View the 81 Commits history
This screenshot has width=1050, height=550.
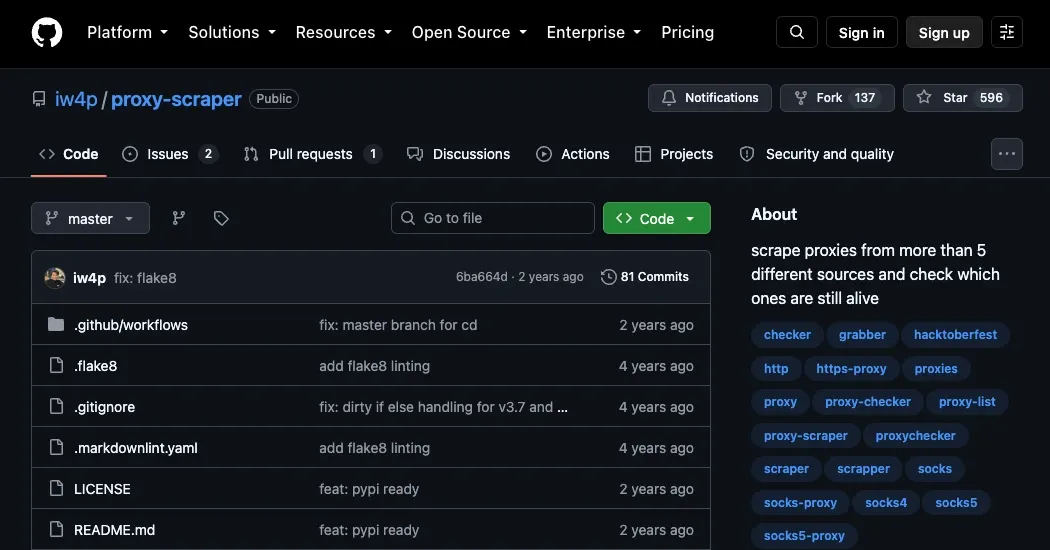[645, 277]
